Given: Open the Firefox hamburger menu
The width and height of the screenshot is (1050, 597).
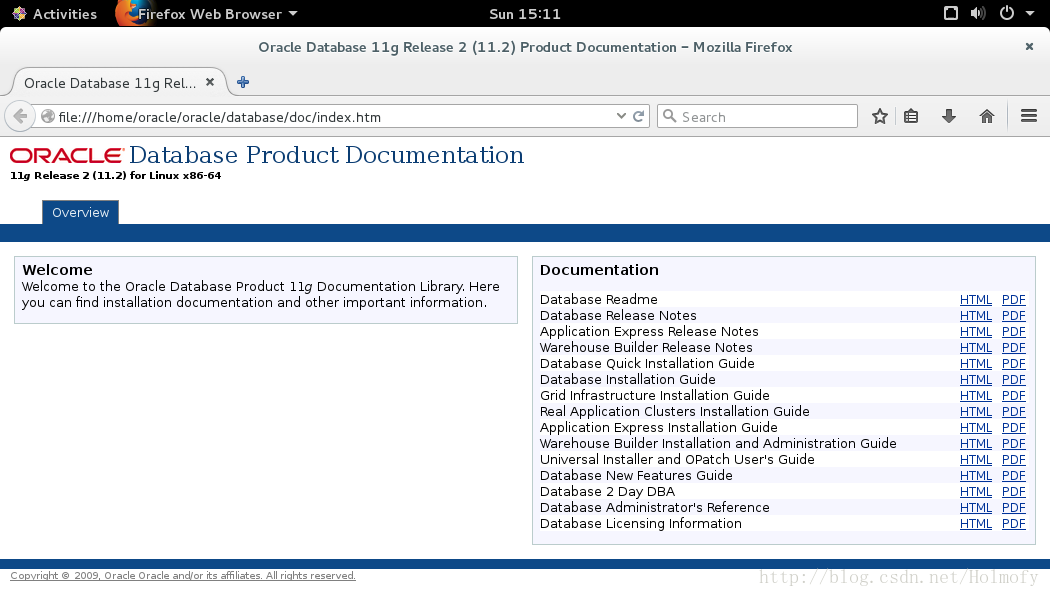Looking at the screenshot, I should (1029, 116).
